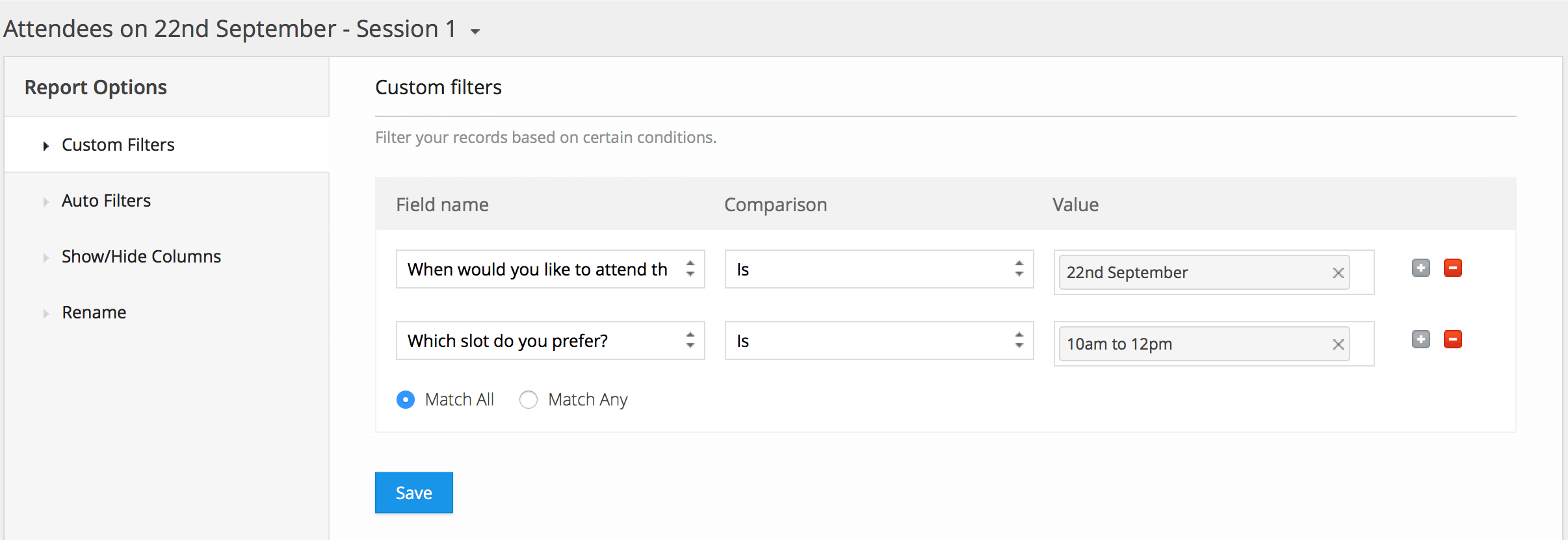
Task: Remove the 10am to 12pm value tag
Action: (x=1338, y=344)
